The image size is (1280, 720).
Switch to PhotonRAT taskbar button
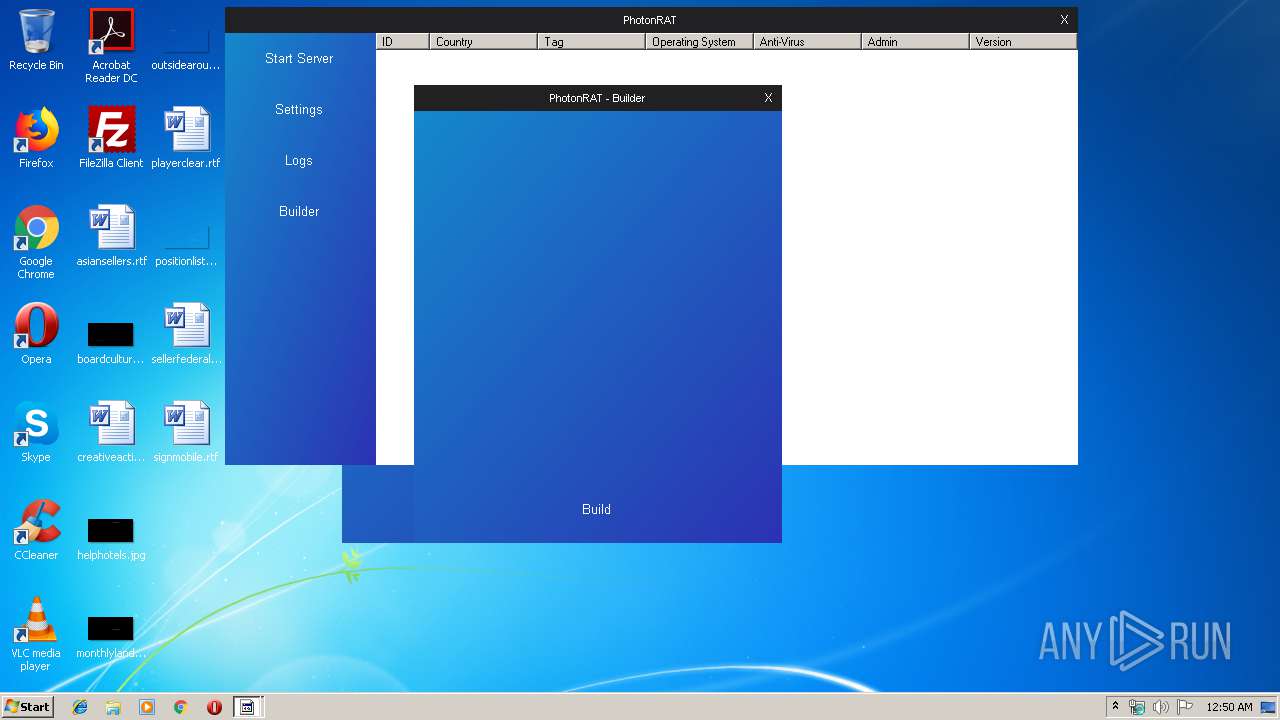click(247, 707)
